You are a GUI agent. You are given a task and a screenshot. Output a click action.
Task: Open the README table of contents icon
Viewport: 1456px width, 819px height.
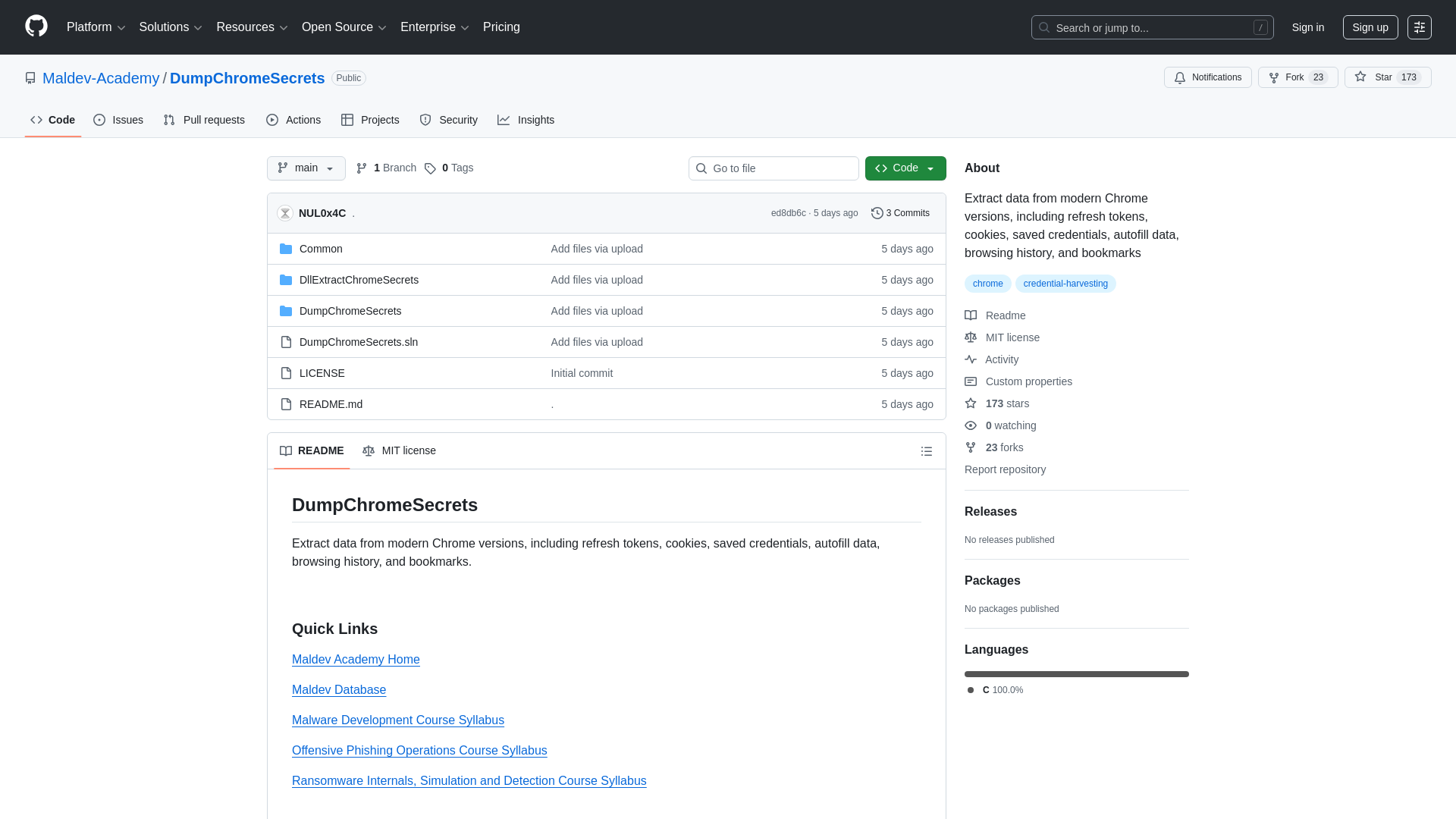point(927,450)
